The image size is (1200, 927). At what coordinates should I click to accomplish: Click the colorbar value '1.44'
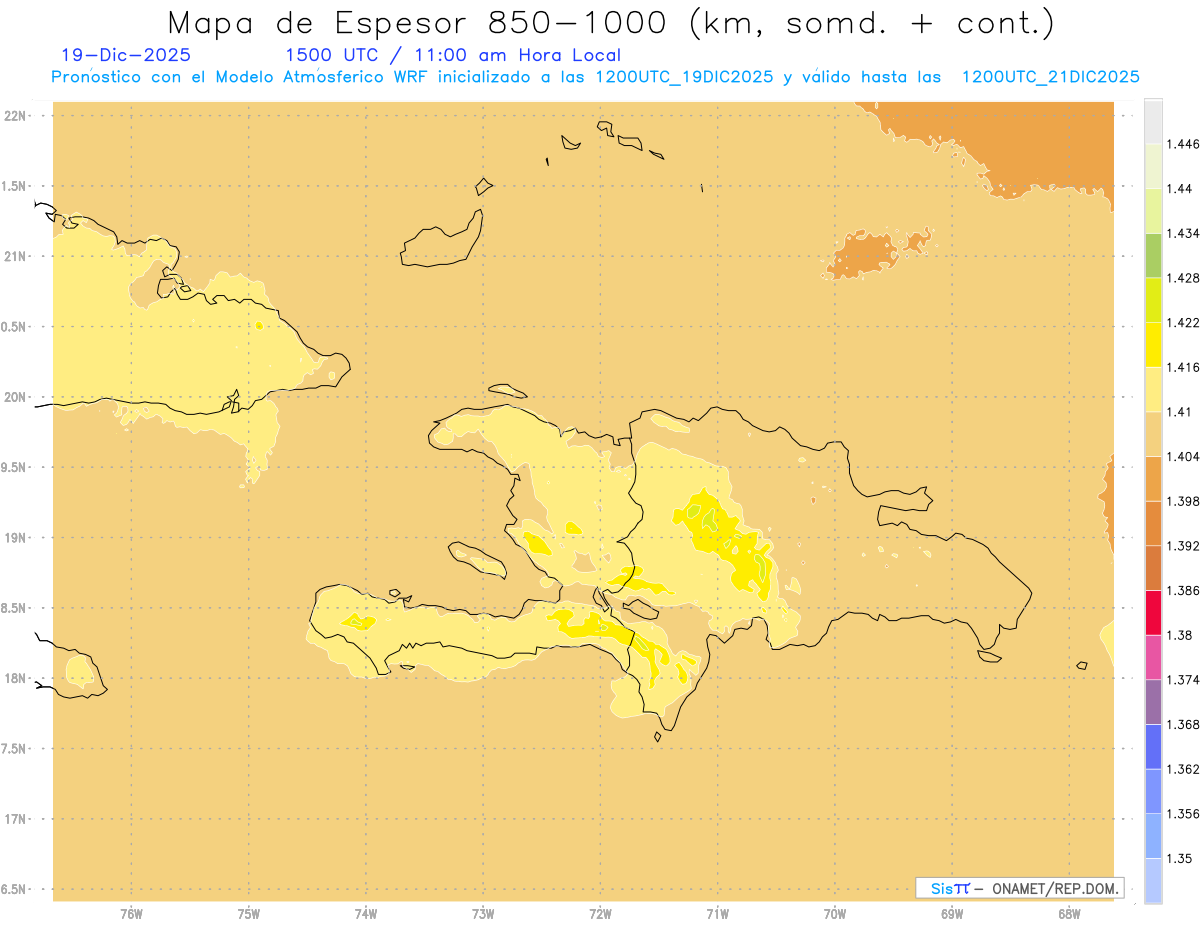click(1179, 189)
